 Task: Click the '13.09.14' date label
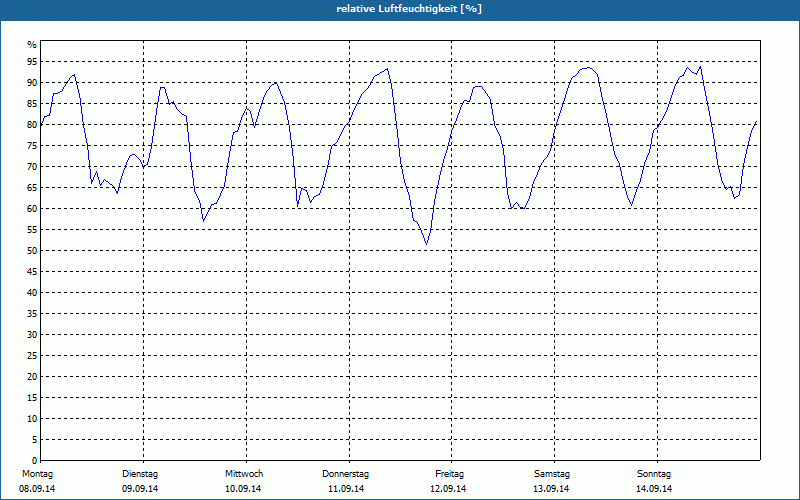(x=551, y=489)
